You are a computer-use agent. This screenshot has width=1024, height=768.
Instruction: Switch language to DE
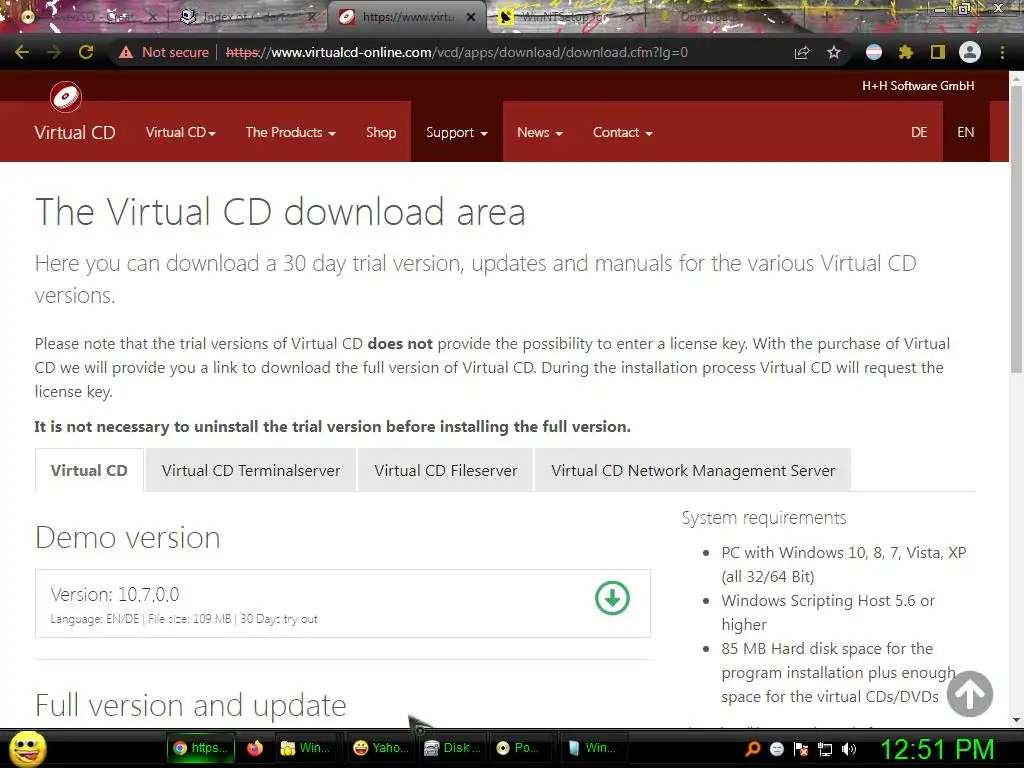tap(919, 133)
